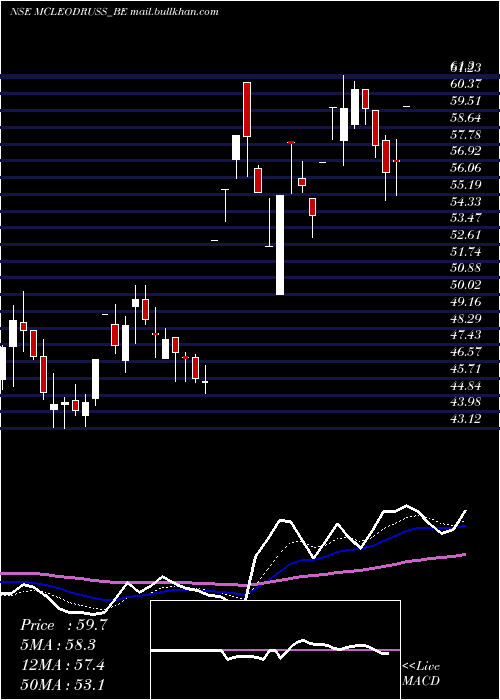Click the 44.84 price axis label
500x700 pixels.
(465, 386)
